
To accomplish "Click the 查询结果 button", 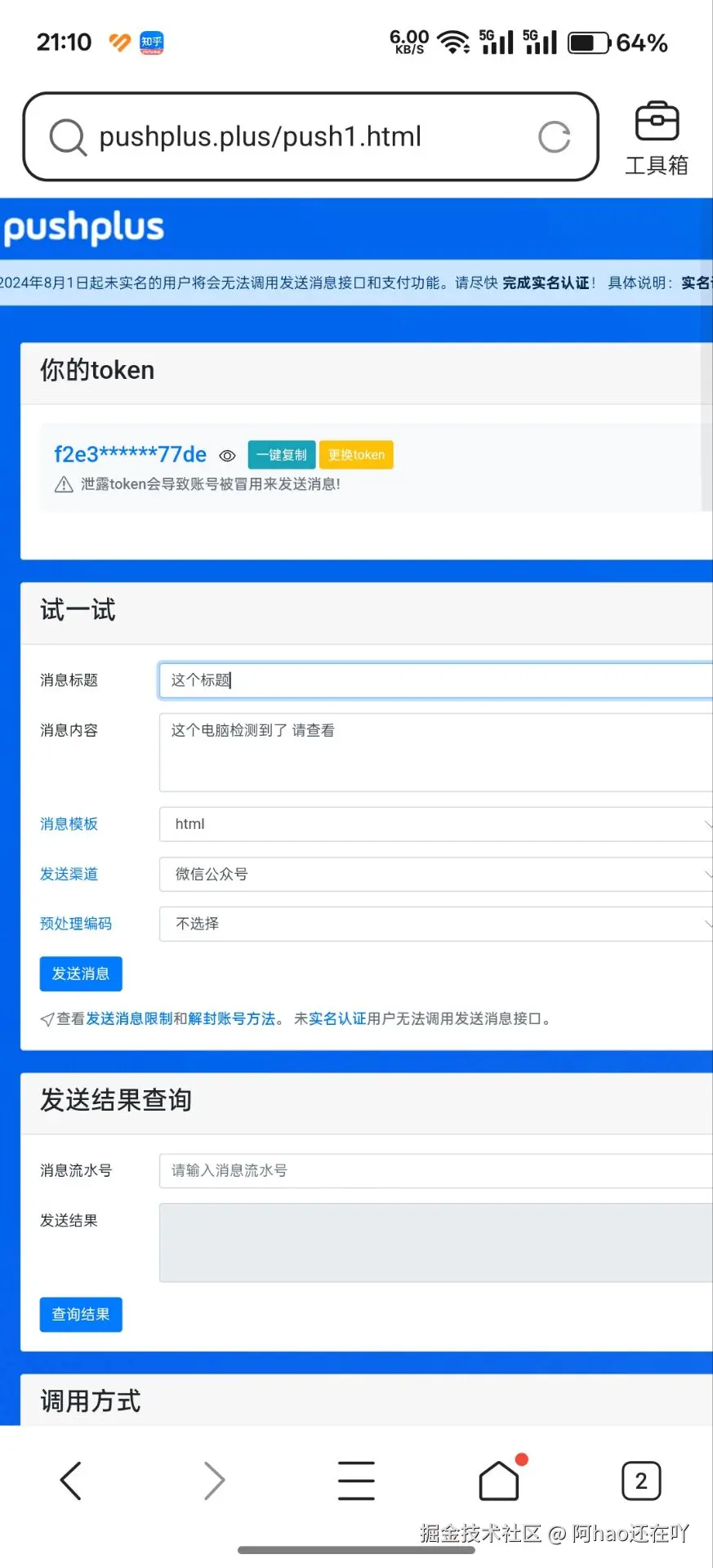I will tap(81, 1314).
